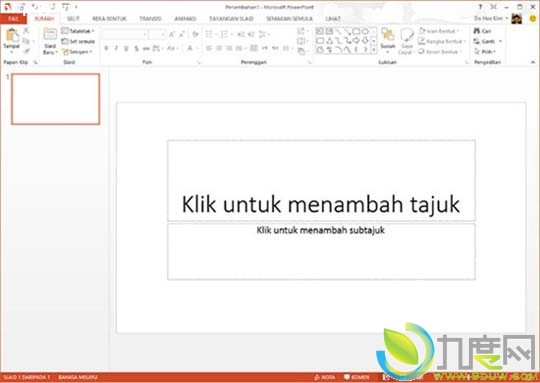The height and width of the screenshot is (383, 540).
Task: Click the Increase List Level icon
Action: pos(251,34)
